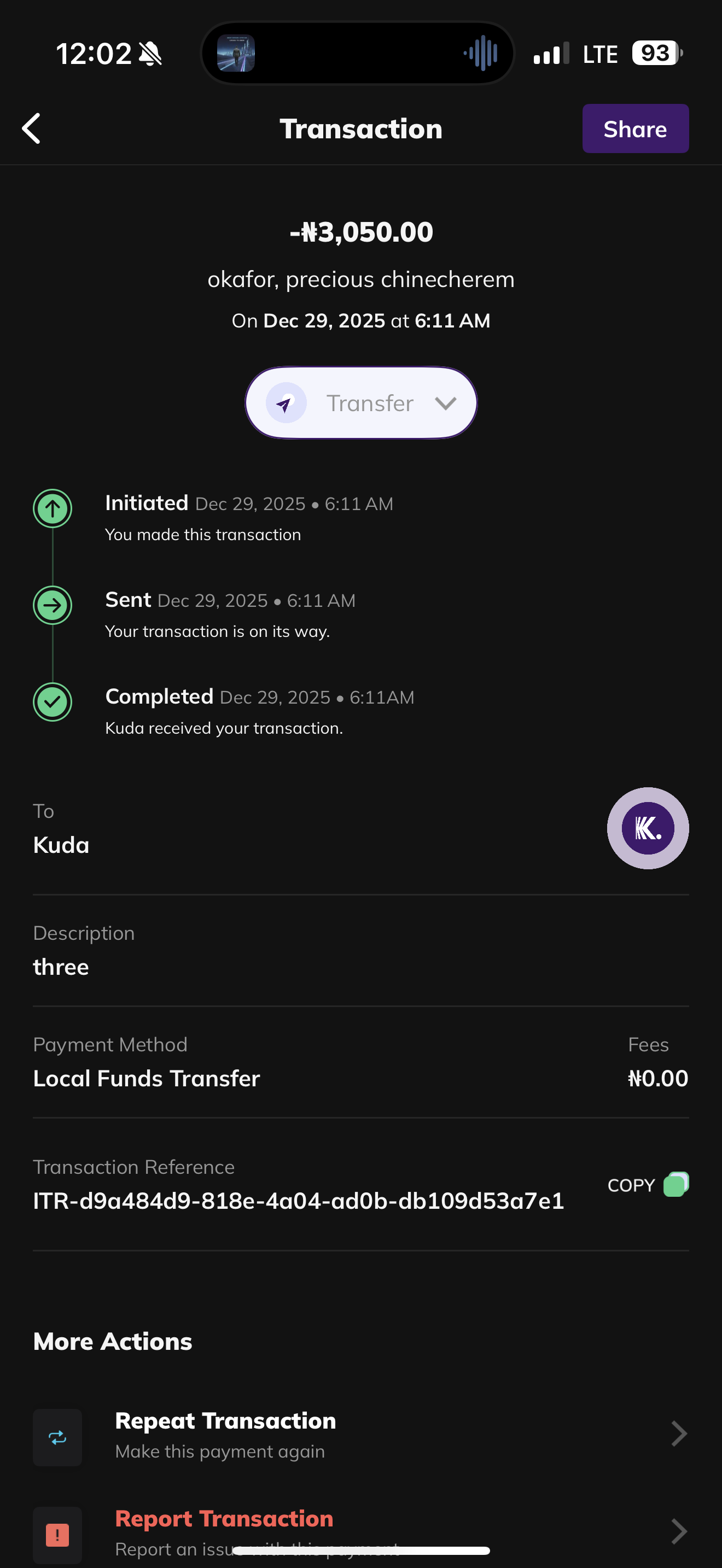This screenshot has height=1568, width=722.
Task: Tap the transaction reference ID text
Action: click(x=298, y=1201)
